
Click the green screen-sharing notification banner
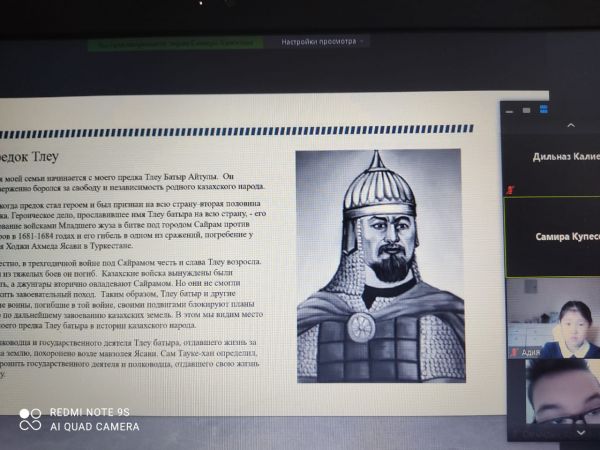click(x=175, y=43)
